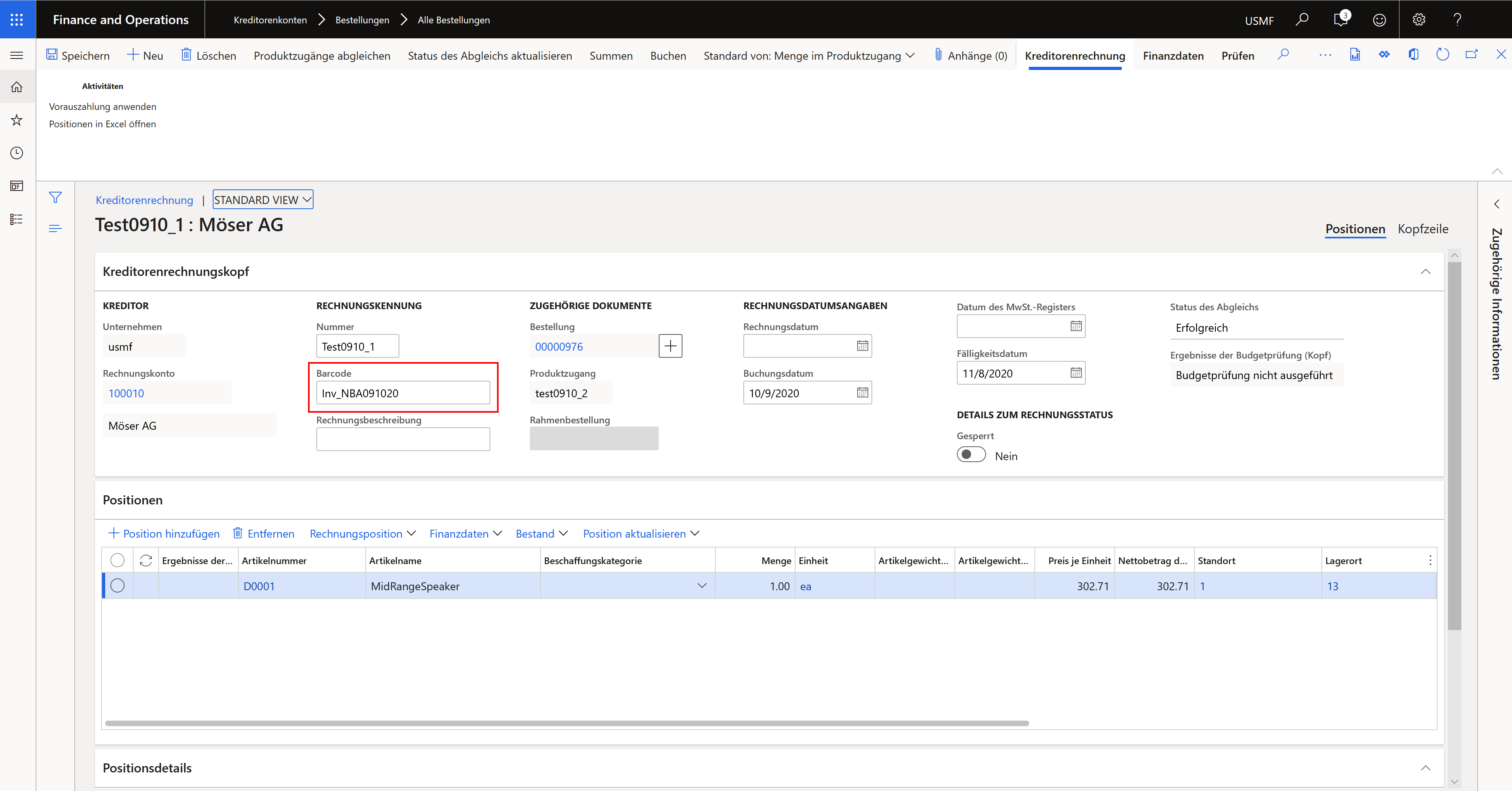Expand Standard von: Menge im Produktzugang
The height and width of the screenshot is (791, 1512).
click(809, 56)
